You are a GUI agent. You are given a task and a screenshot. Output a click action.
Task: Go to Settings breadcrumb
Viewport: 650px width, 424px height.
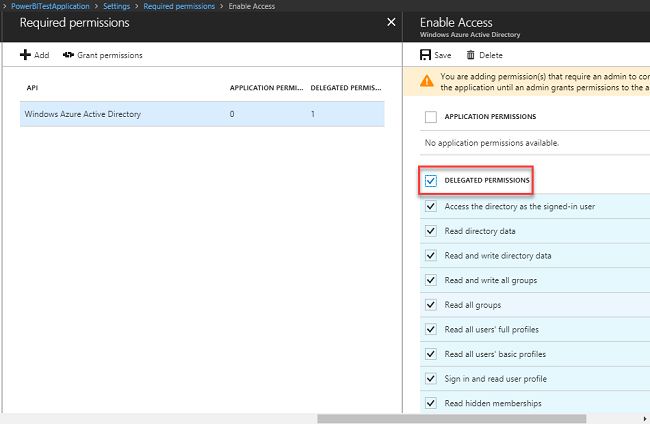pos(118,7)
